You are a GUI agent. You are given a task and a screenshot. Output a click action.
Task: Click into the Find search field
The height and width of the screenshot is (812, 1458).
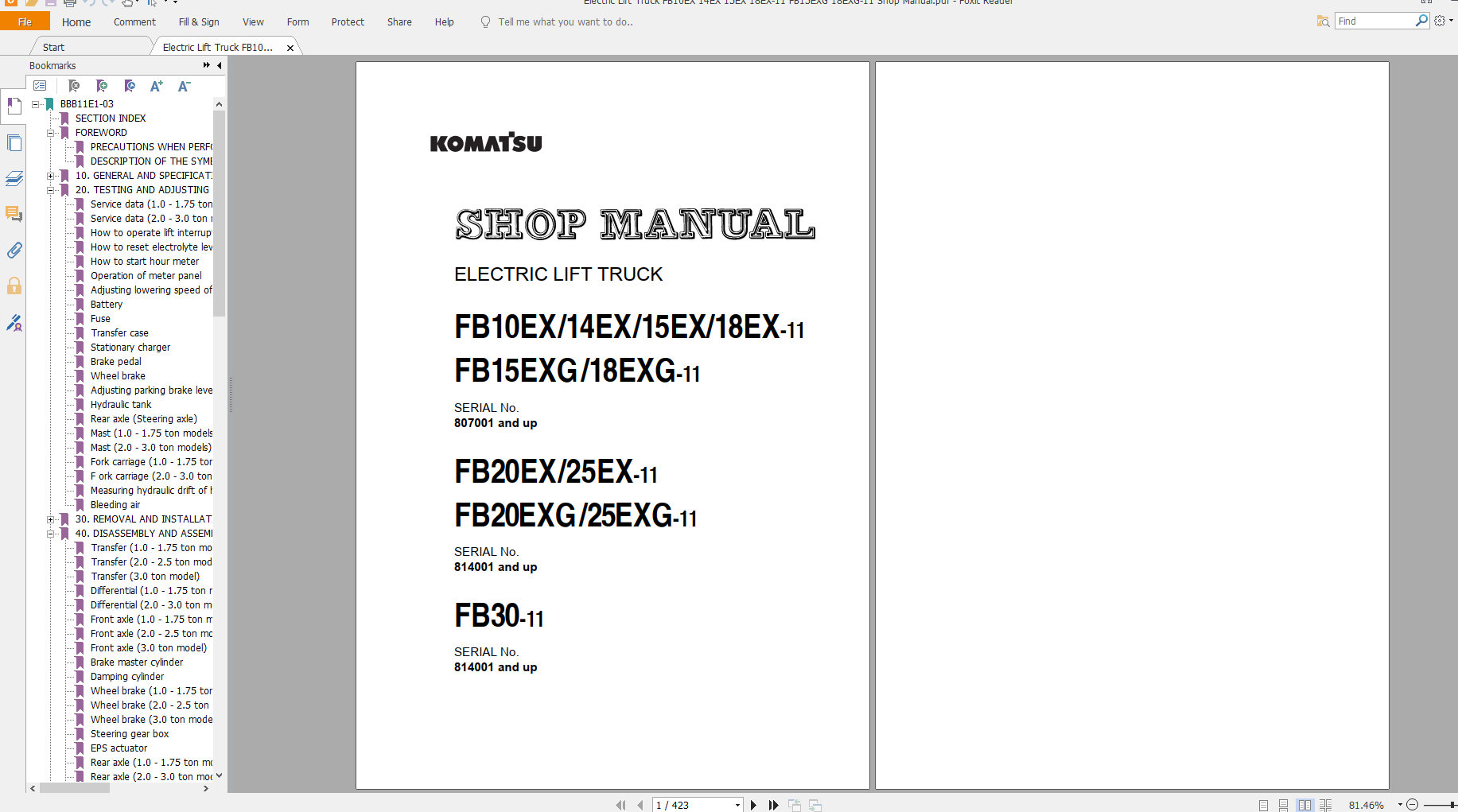pyautogui.click(x=1374, y=21)
